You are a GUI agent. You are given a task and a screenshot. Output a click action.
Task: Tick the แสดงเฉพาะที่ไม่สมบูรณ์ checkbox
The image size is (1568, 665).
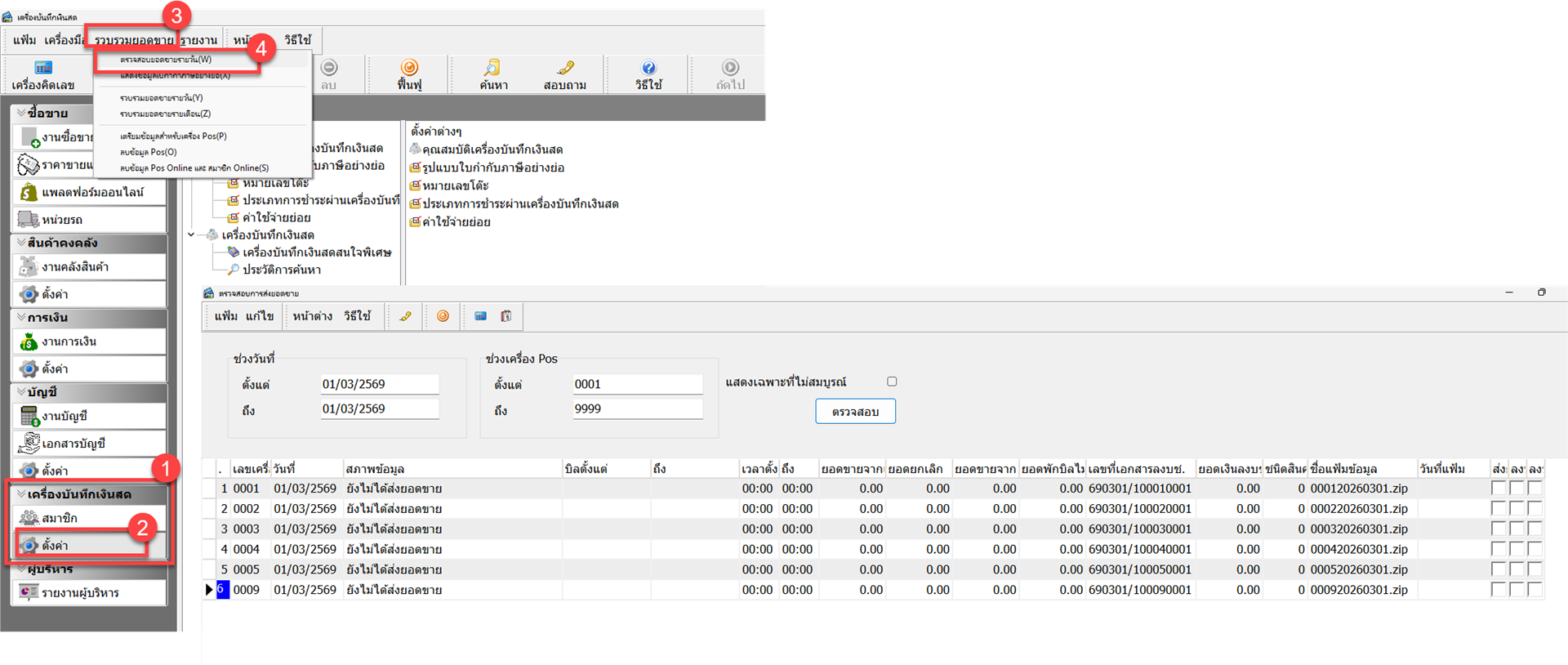(892, 382)
